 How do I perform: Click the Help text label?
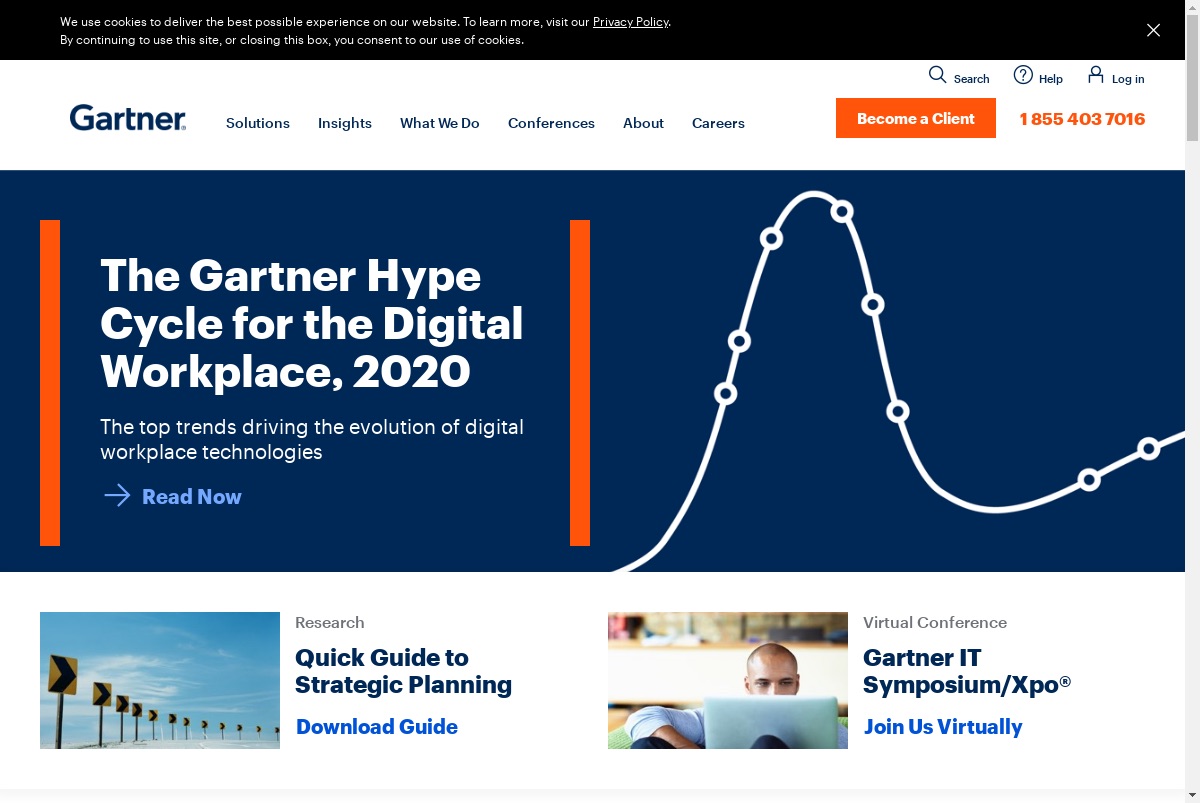pos(1051,79)
